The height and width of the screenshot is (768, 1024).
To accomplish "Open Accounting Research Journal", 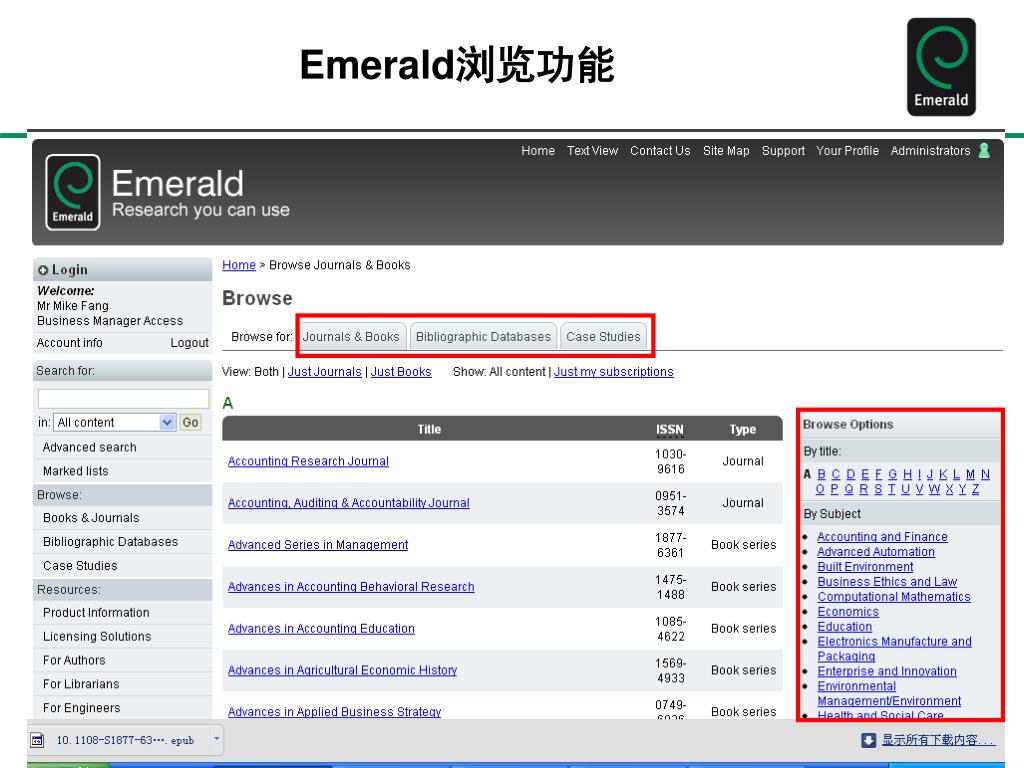I will click(308, 461).
